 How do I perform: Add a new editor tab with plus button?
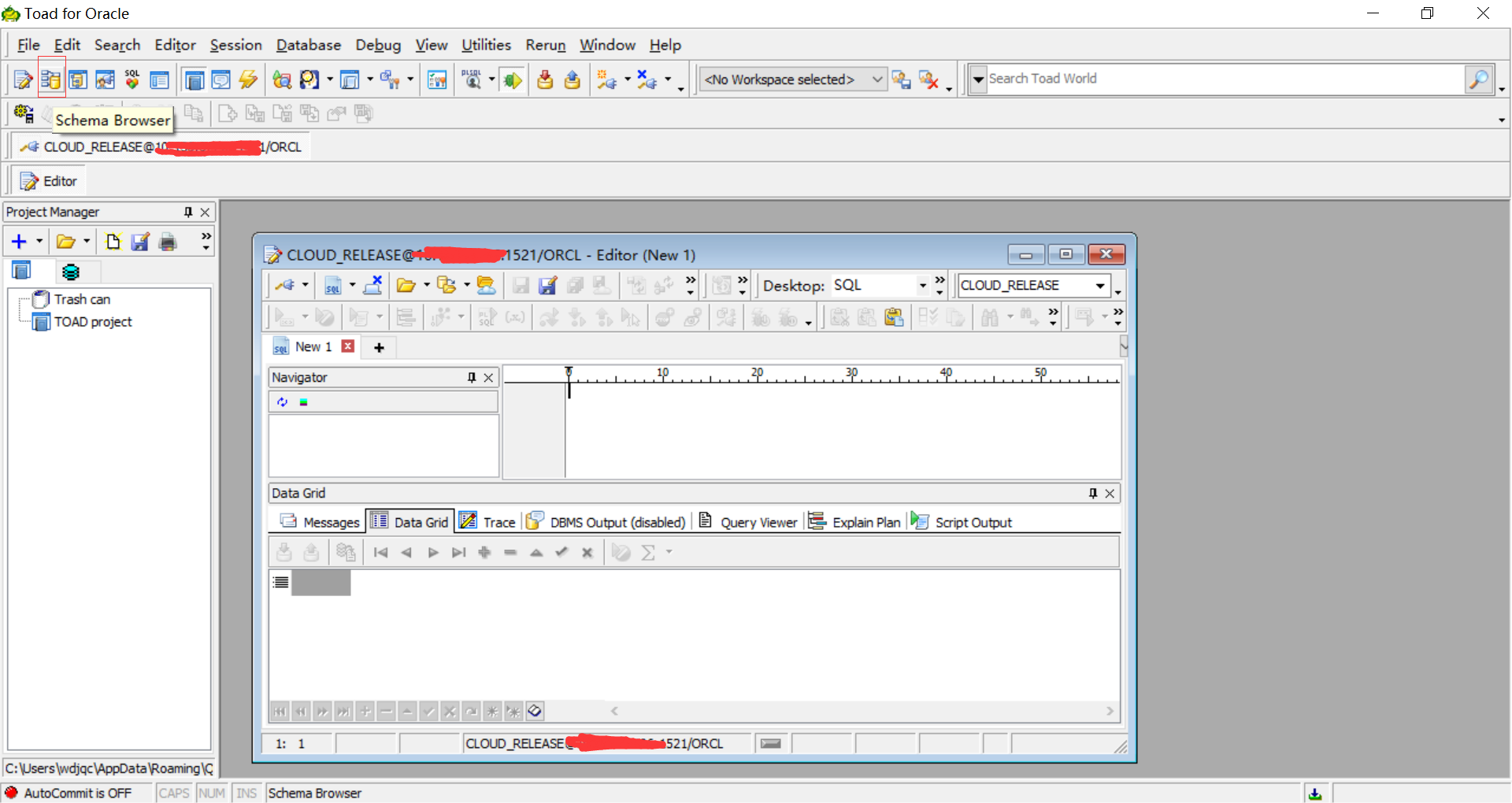[x=379, y=348]
